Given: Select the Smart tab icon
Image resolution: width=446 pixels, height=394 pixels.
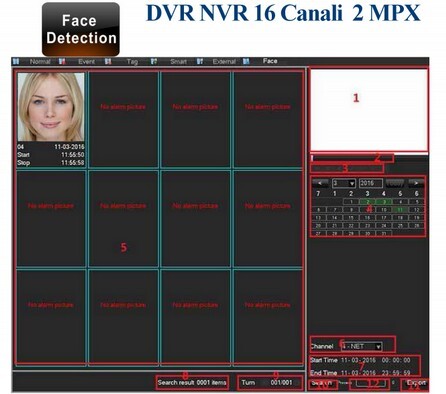Looking at the screenshot, I should pos(154,61).
